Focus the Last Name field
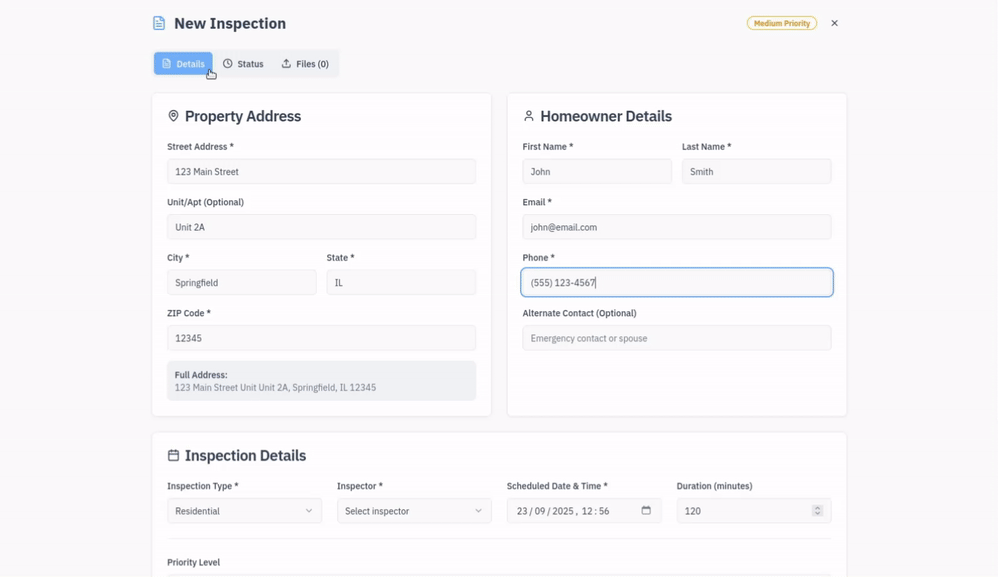Screen dimensions: 998x577 (x=757, y=172)
